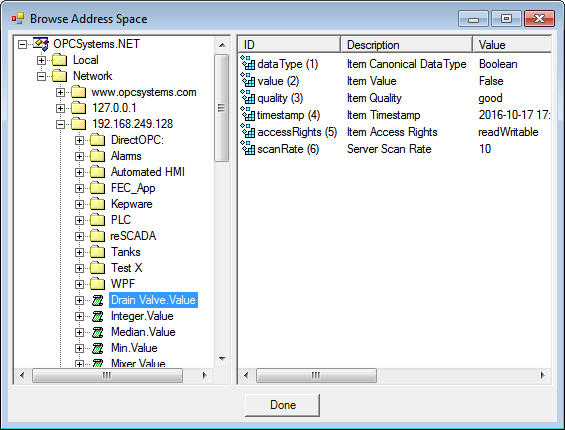This screenshot has height=430, width=565.
Task: Expand the Integer.Value tag node
Action: tap(79, 316)
